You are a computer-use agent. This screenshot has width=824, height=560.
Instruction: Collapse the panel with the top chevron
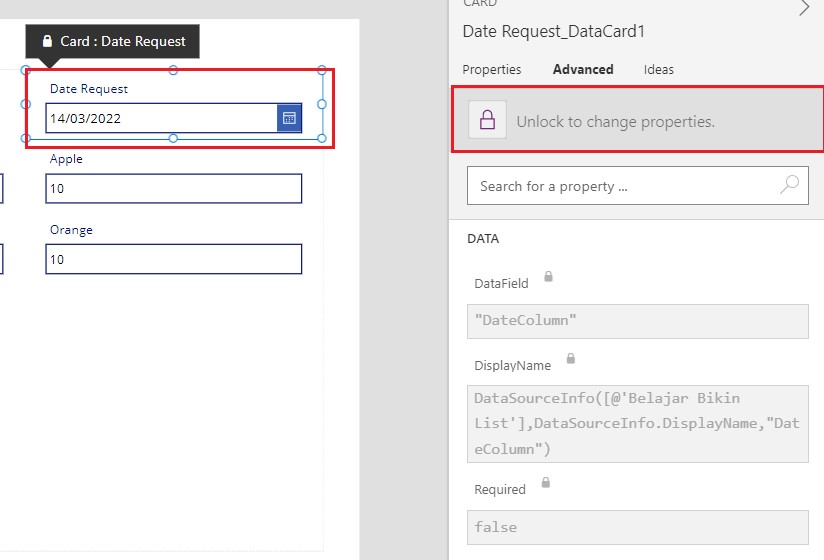(804, 7)
